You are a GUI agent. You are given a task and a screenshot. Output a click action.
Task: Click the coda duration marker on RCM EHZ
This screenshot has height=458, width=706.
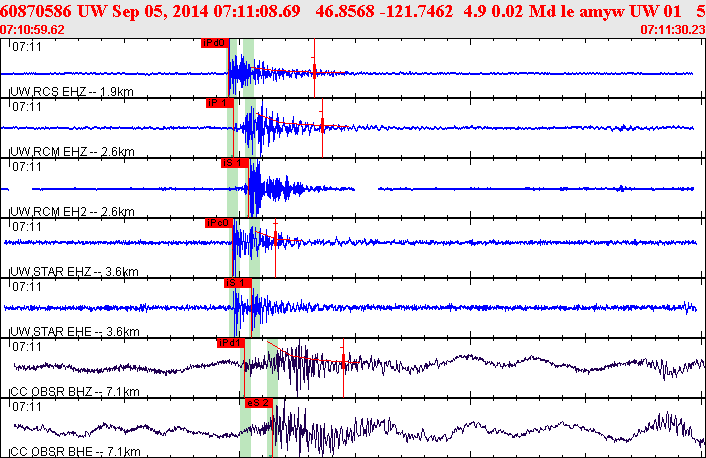click(322, 128)
